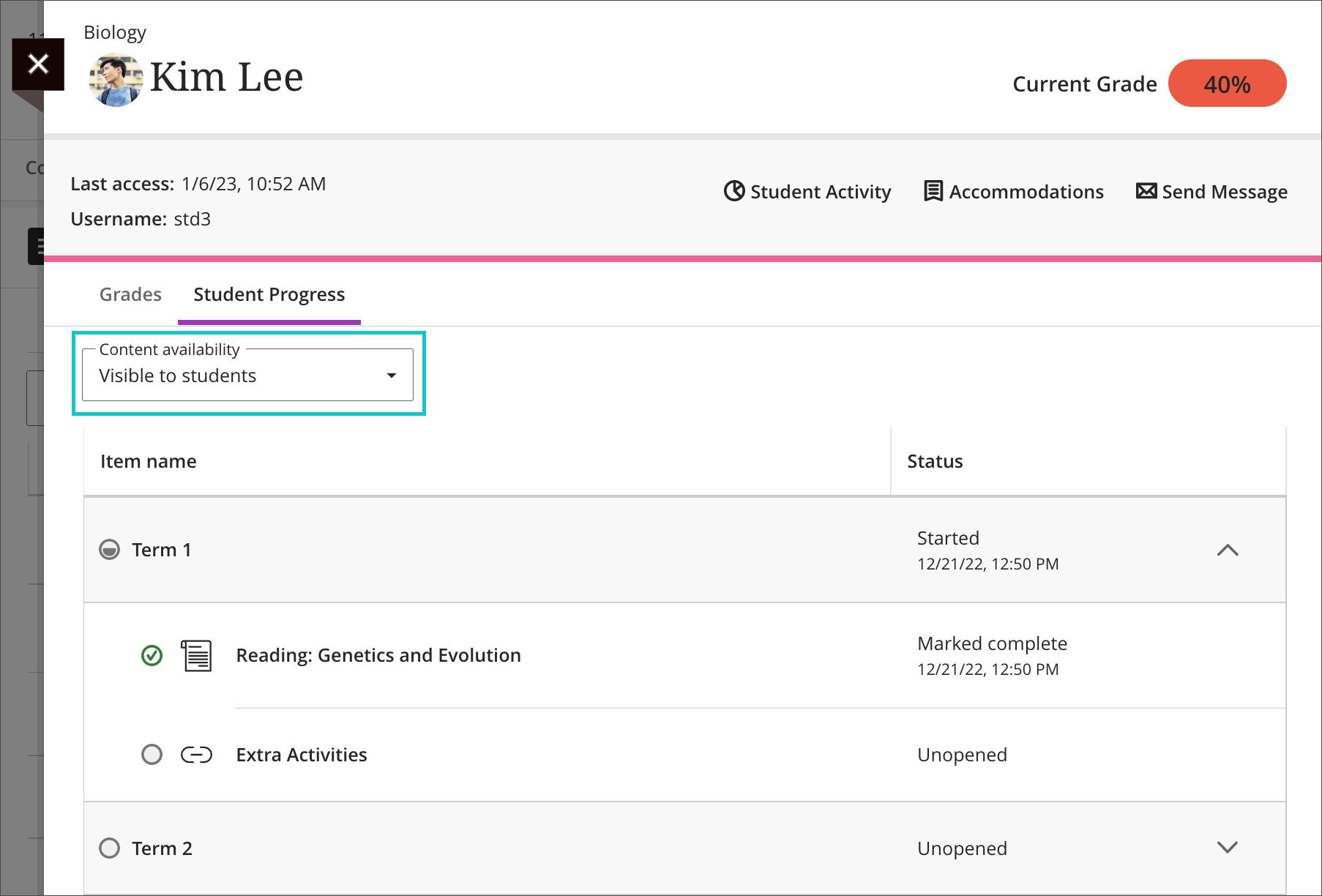Open the Content availability dropdown
The width and height of the screenshot is (1322, 896).
pos(247,376)
